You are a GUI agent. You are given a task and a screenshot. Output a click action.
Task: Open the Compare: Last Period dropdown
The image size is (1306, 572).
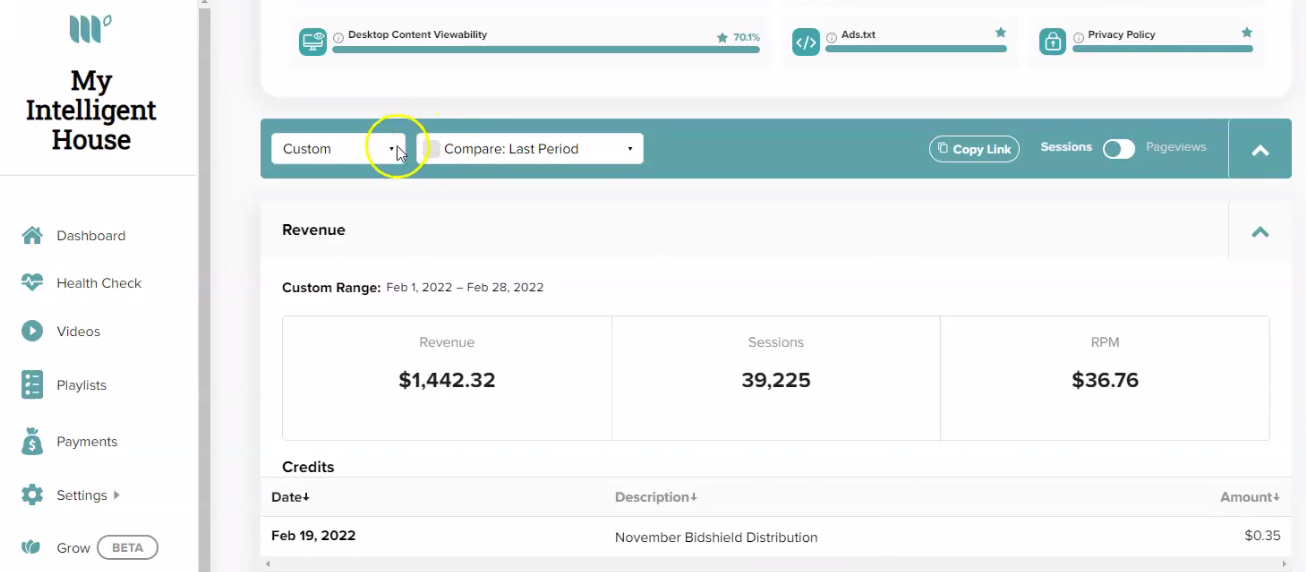click(x=530, y=149)
